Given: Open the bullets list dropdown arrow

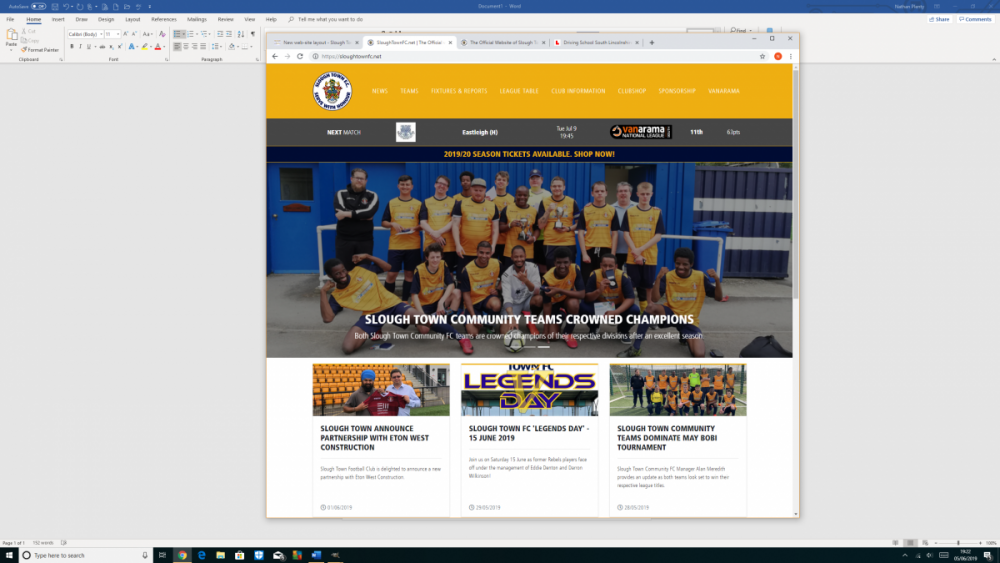Looking at the screenshot, I should (184, 34).
